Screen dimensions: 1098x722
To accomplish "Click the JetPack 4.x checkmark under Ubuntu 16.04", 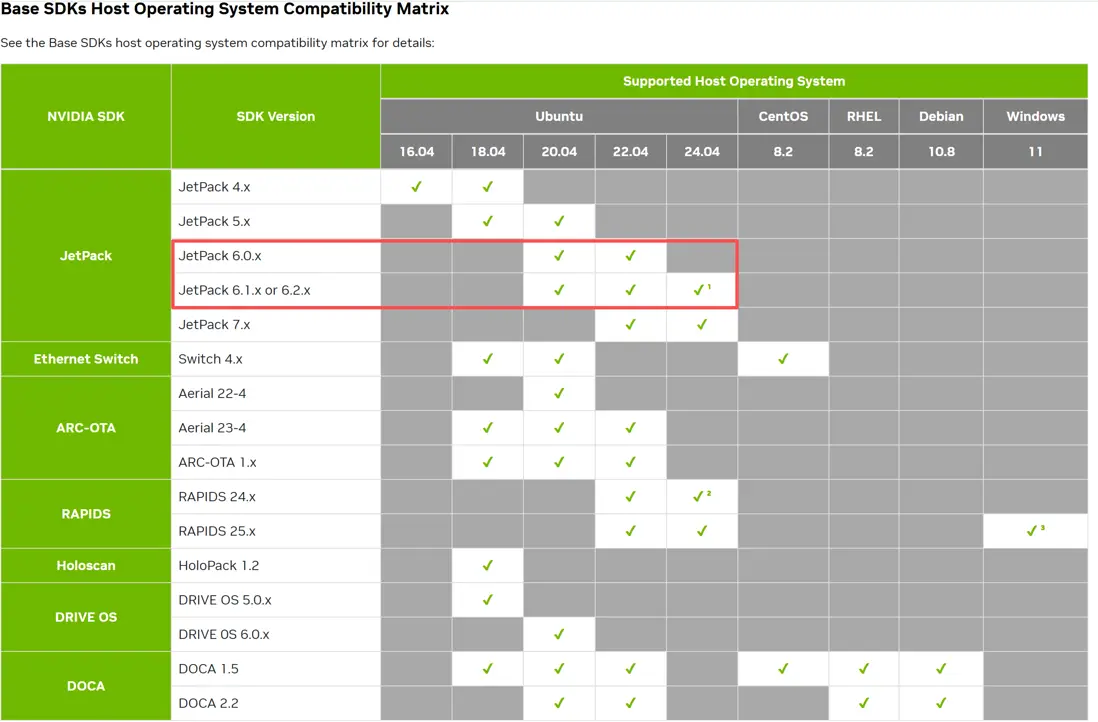I will (417, 187).
